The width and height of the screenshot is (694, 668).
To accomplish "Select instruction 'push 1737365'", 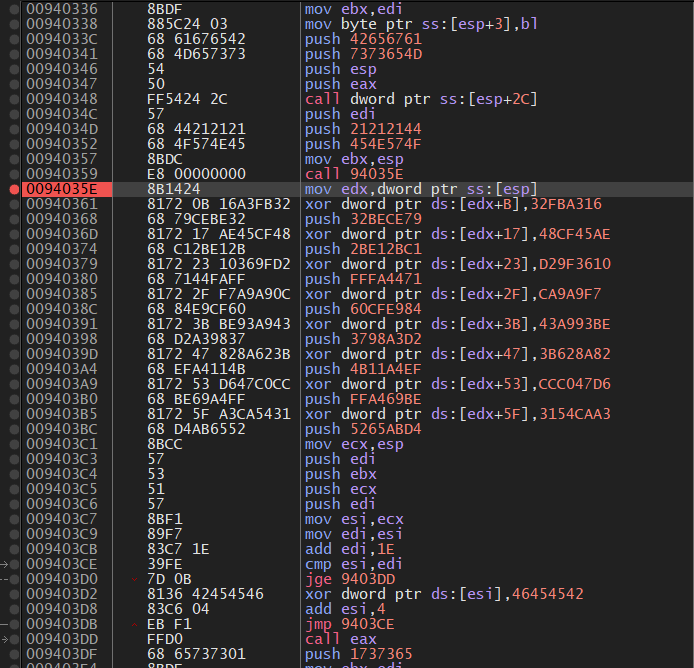I will point(358,655).
